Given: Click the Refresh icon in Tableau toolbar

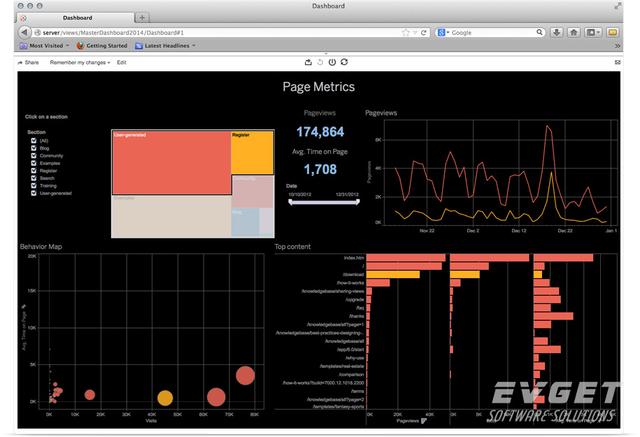Looking at the screenshot, I should 344,62.
